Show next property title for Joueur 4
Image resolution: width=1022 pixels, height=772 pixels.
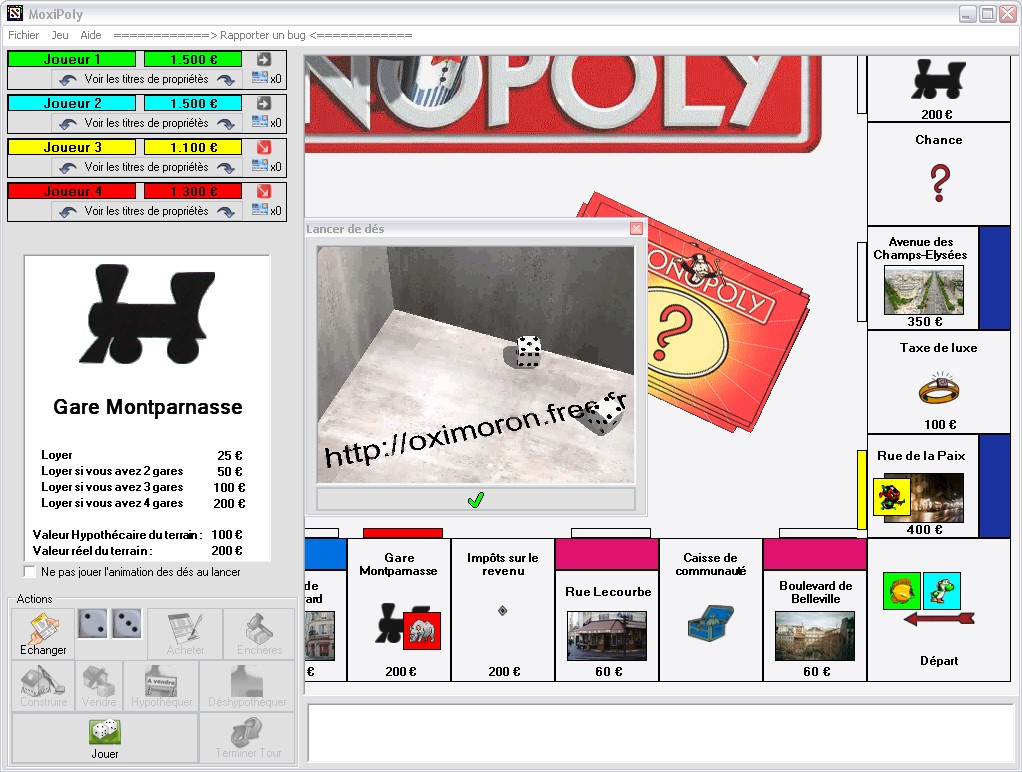click(x=226, y=211)
